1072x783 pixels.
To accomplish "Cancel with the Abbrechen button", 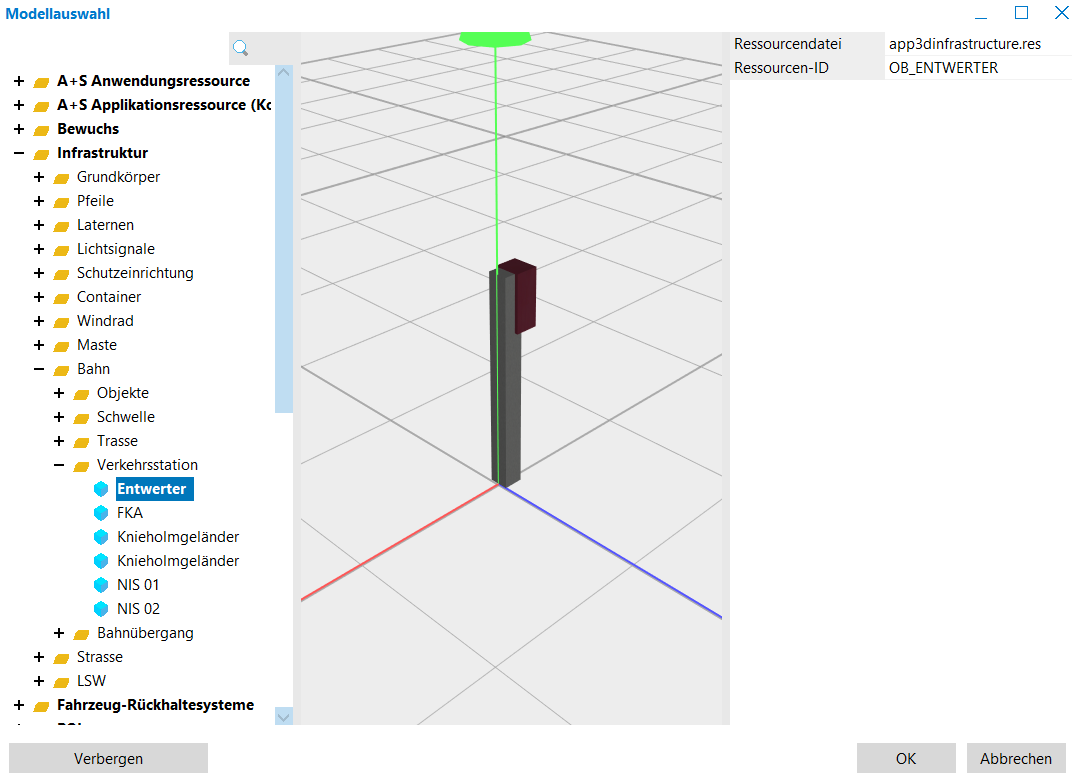I will click(1015, 758).
